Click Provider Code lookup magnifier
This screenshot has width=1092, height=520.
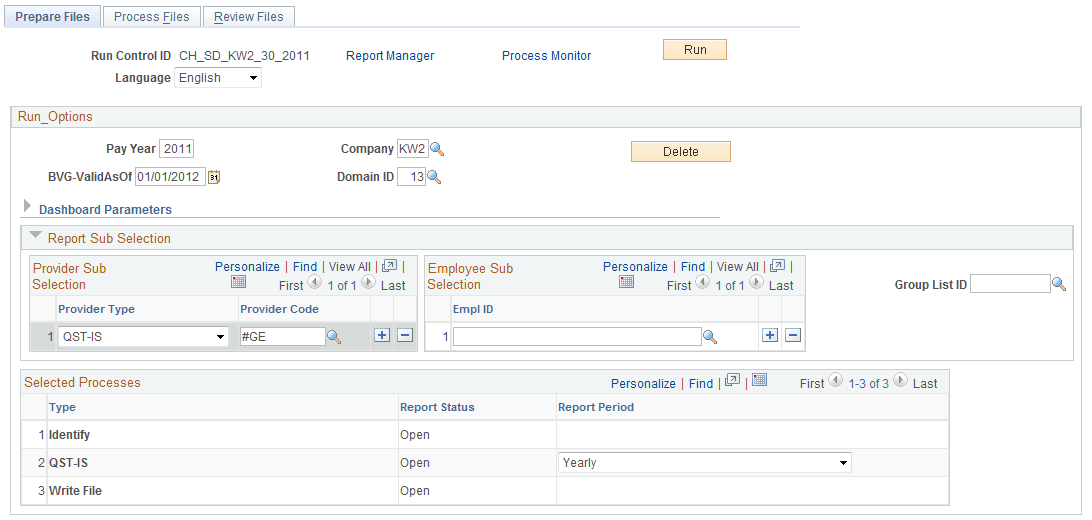tap(334, 337)
